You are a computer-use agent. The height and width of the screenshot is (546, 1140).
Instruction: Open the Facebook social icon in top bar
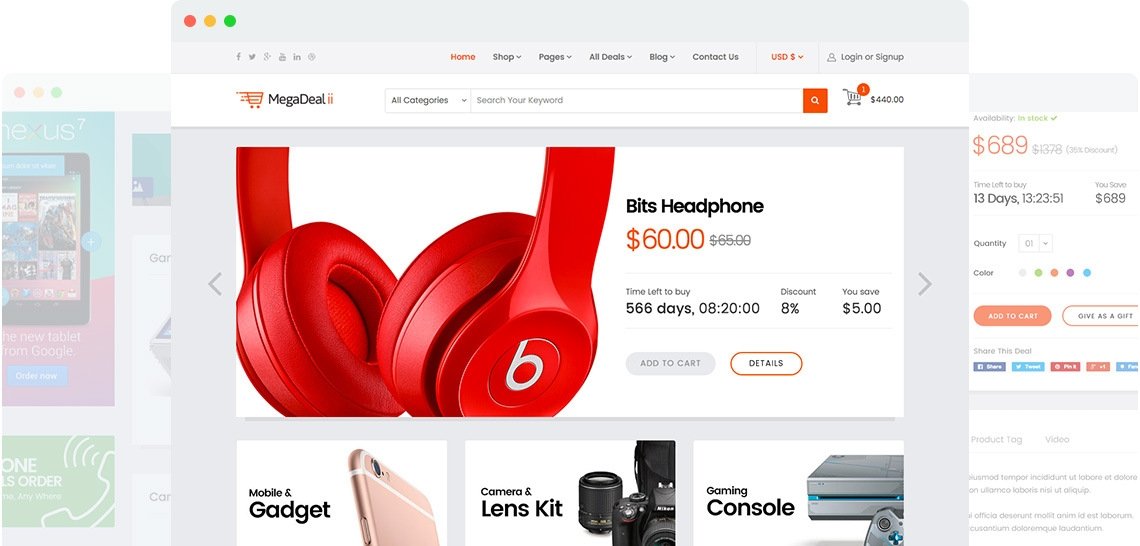point(238,57)
